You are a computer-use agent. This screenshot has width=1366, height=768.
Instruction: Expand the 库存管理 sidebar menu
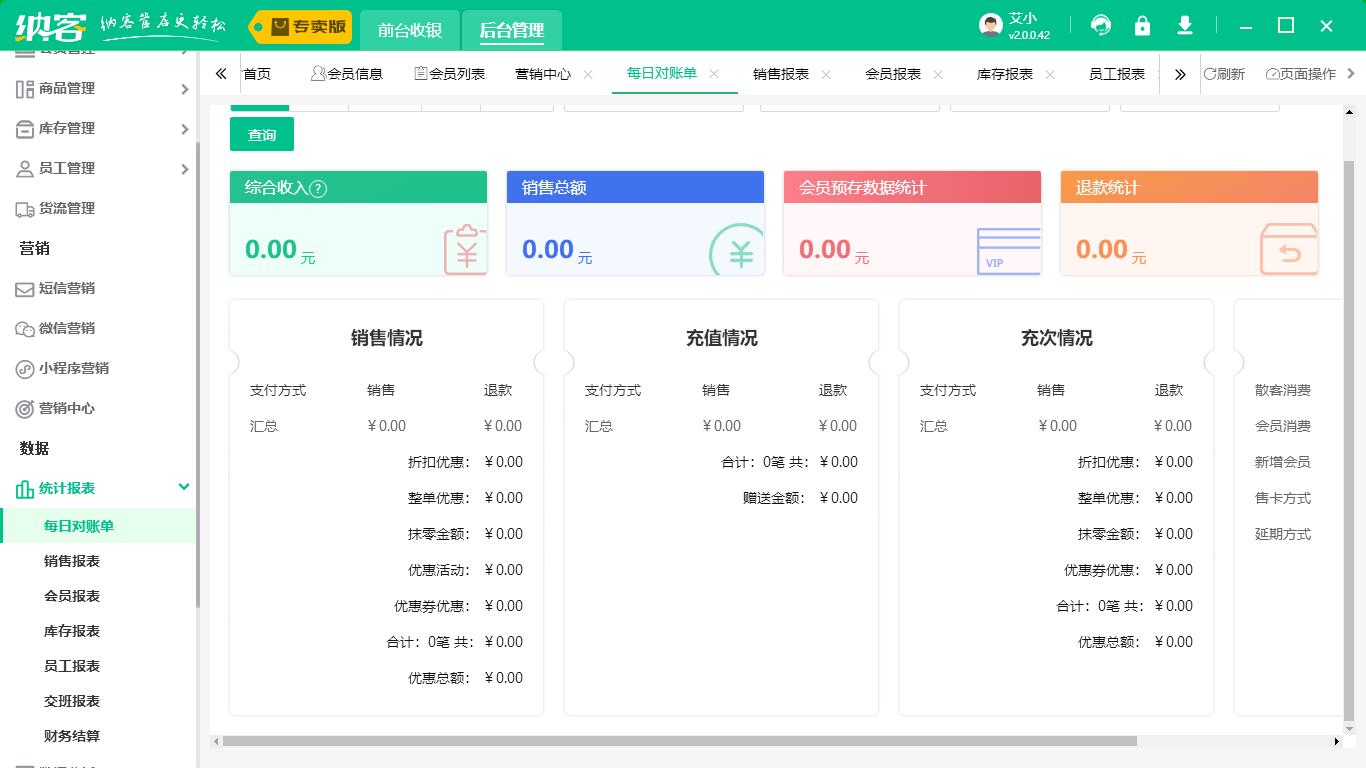click(x=64, y=128)
